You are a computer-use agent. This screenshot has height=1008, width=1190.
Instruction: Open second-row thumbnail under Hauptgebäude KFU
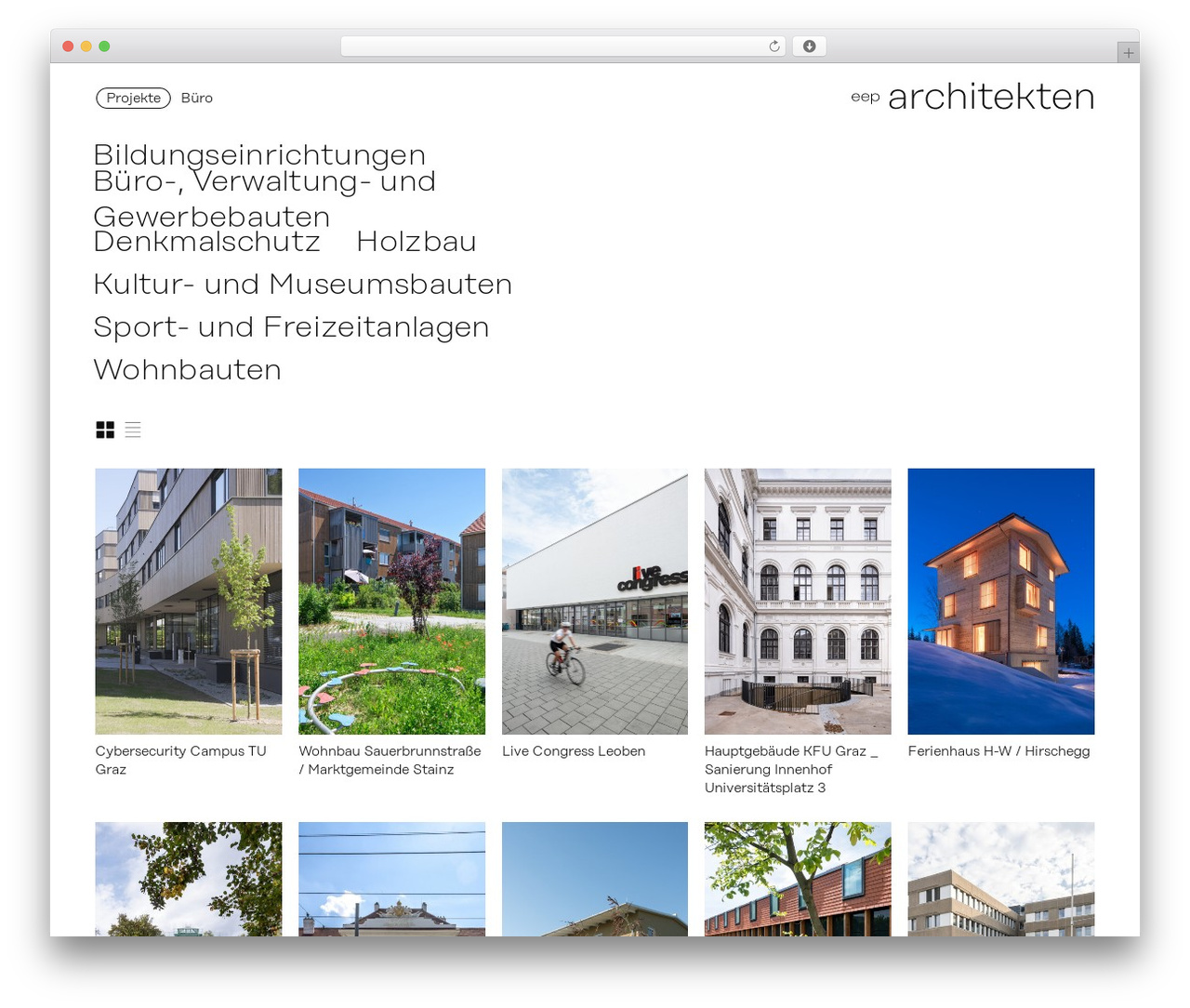[798, 879]
